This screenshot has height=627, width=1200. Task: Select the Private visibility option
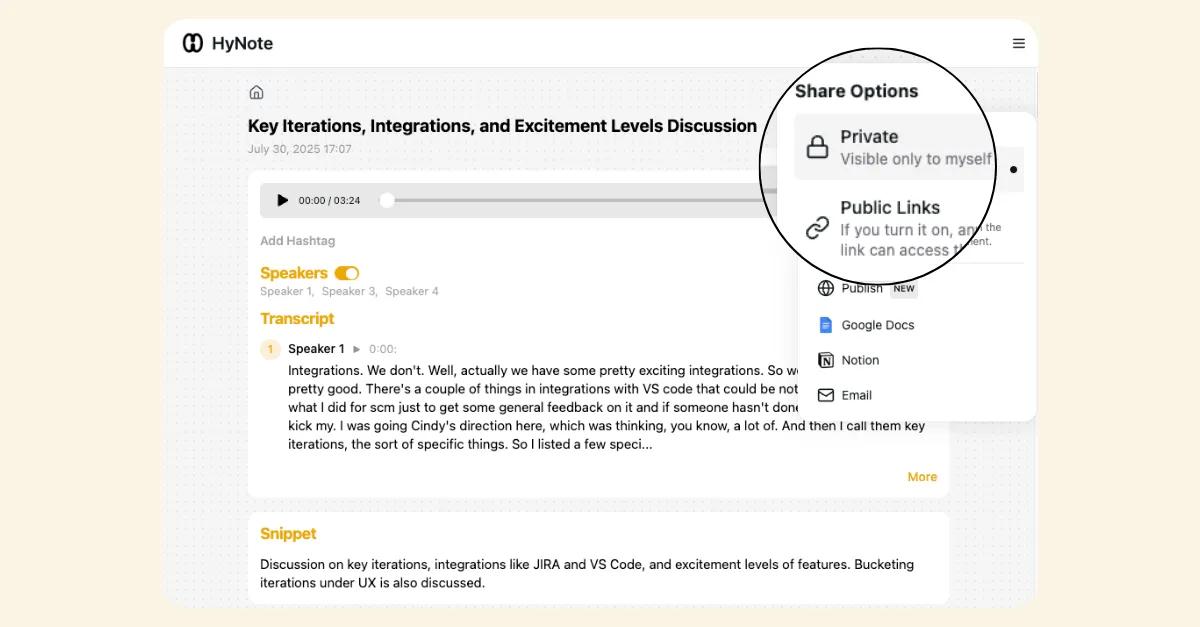(880, 147)
